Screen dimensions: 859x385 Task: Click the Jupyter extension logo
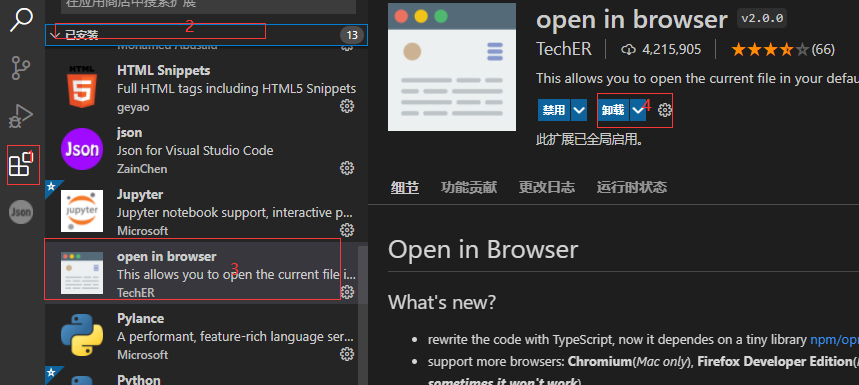(x=82, y=211)
